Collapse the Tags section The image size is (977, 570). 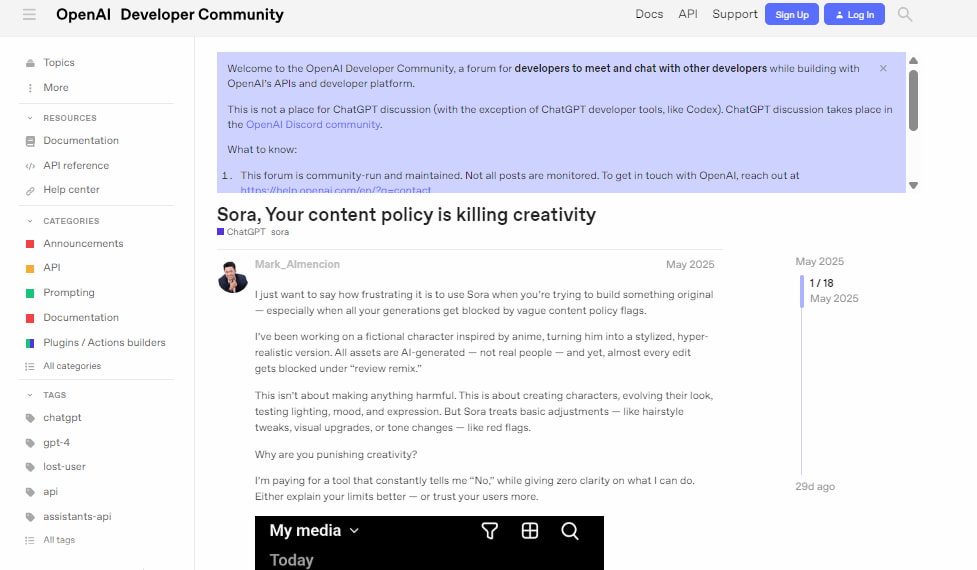click(30, 395)
